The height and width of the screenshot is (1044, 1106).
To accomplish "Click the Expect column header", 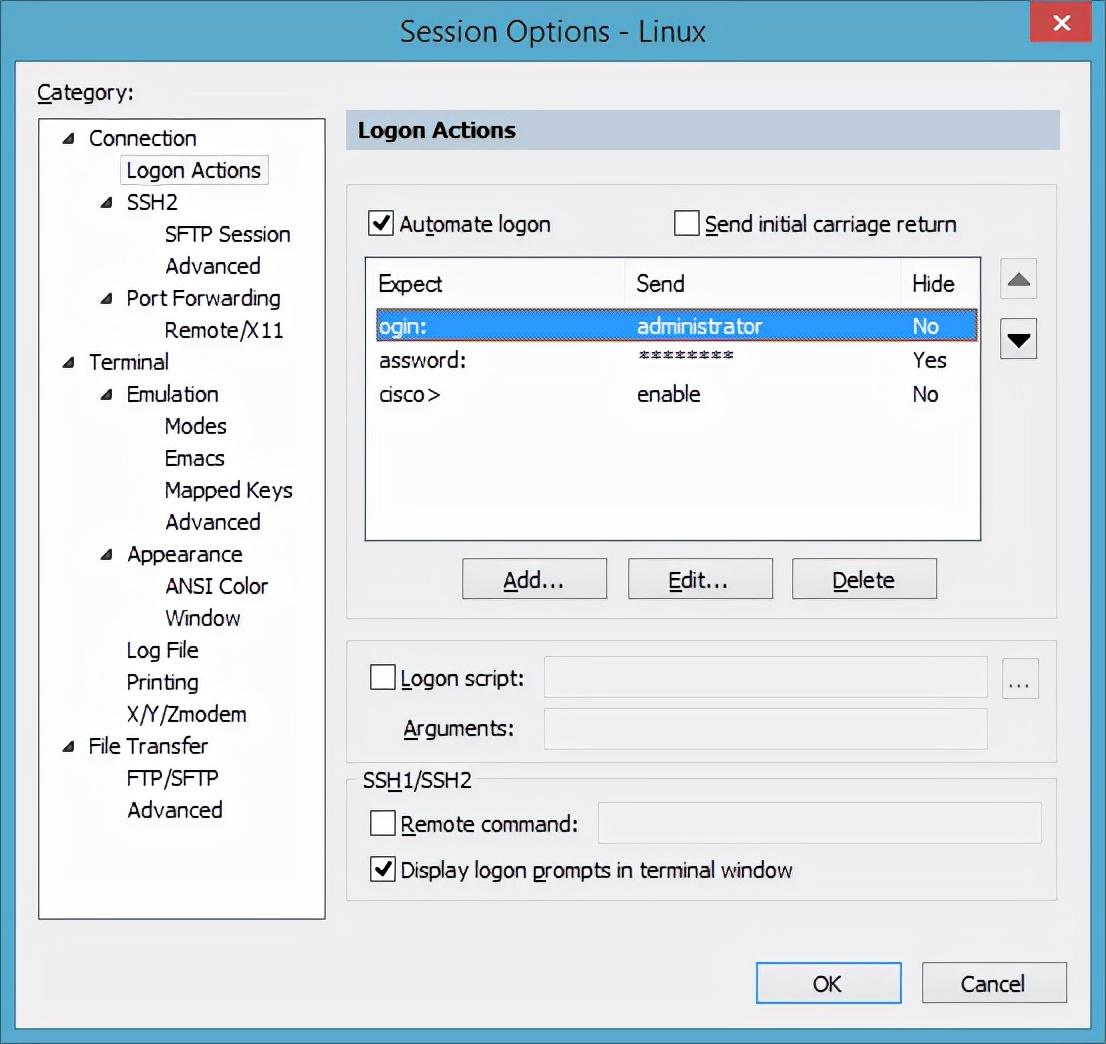I will click(x=496, y=284).
